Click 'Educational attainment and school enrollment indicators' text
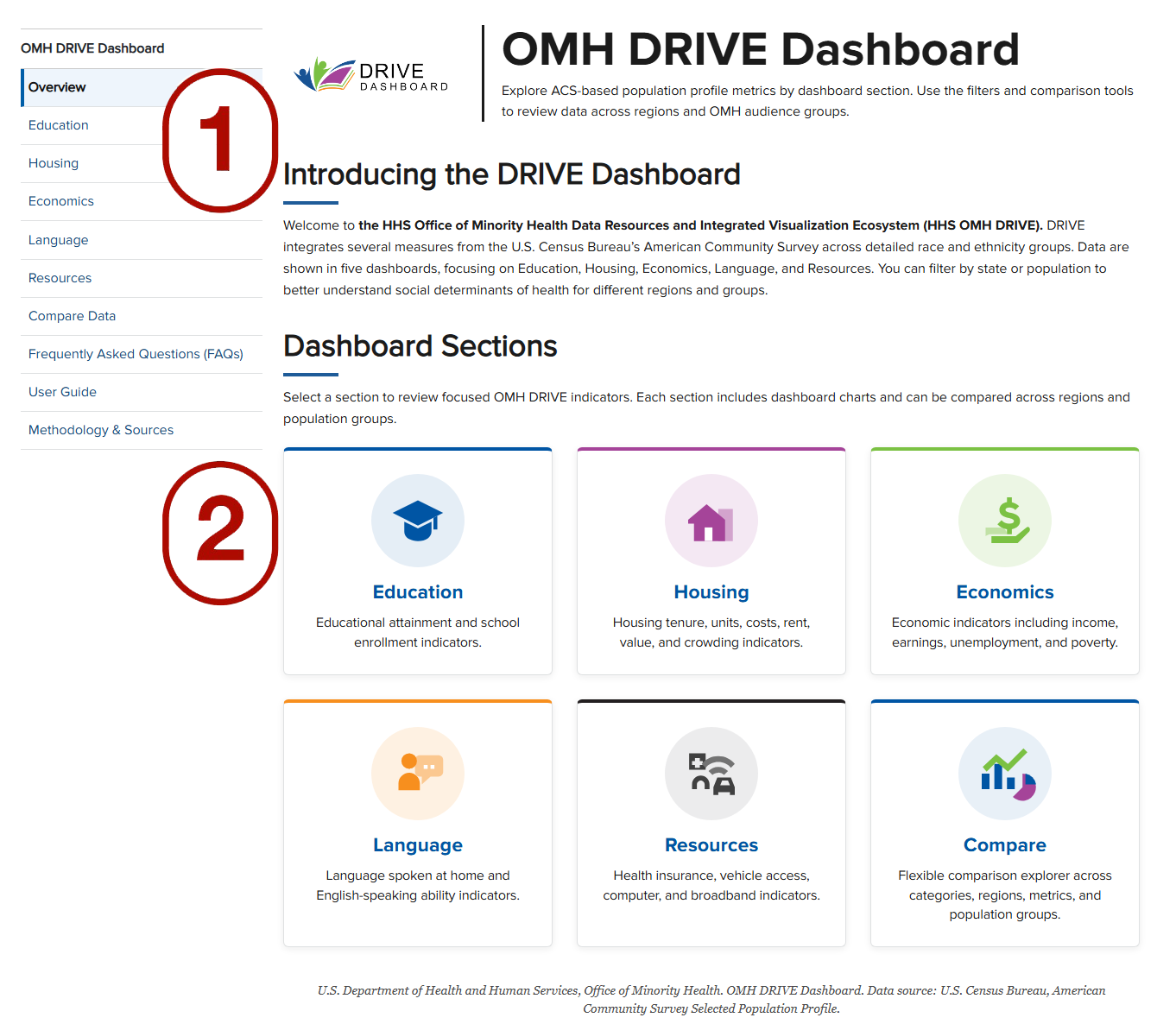Screen dimensions: 1176x1024 [x=418, y=632]
